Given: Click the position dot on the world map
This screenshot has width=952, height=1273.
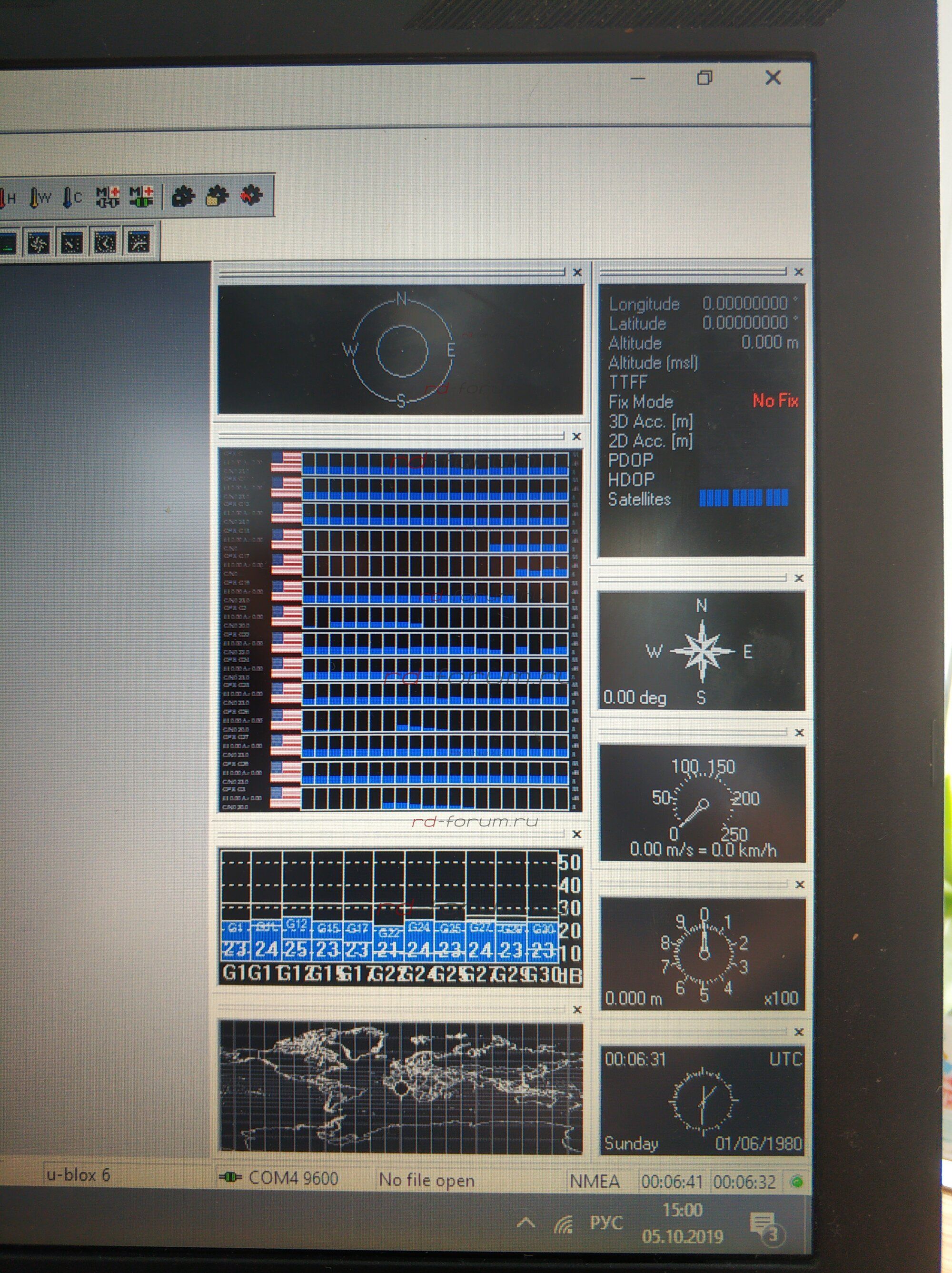Looking at the screenshot, I should [401, 1089].
